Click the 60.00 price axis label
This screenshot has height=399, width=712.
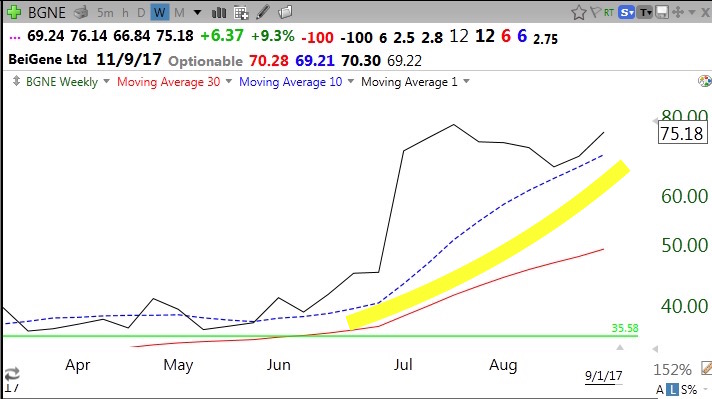tap(684, 196)
